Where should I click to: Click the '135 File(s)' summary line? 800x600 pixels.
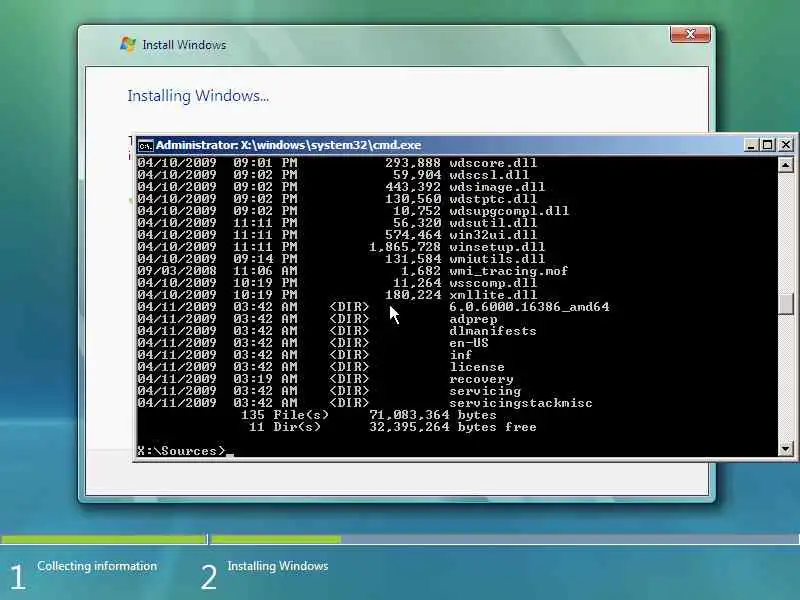368,415
